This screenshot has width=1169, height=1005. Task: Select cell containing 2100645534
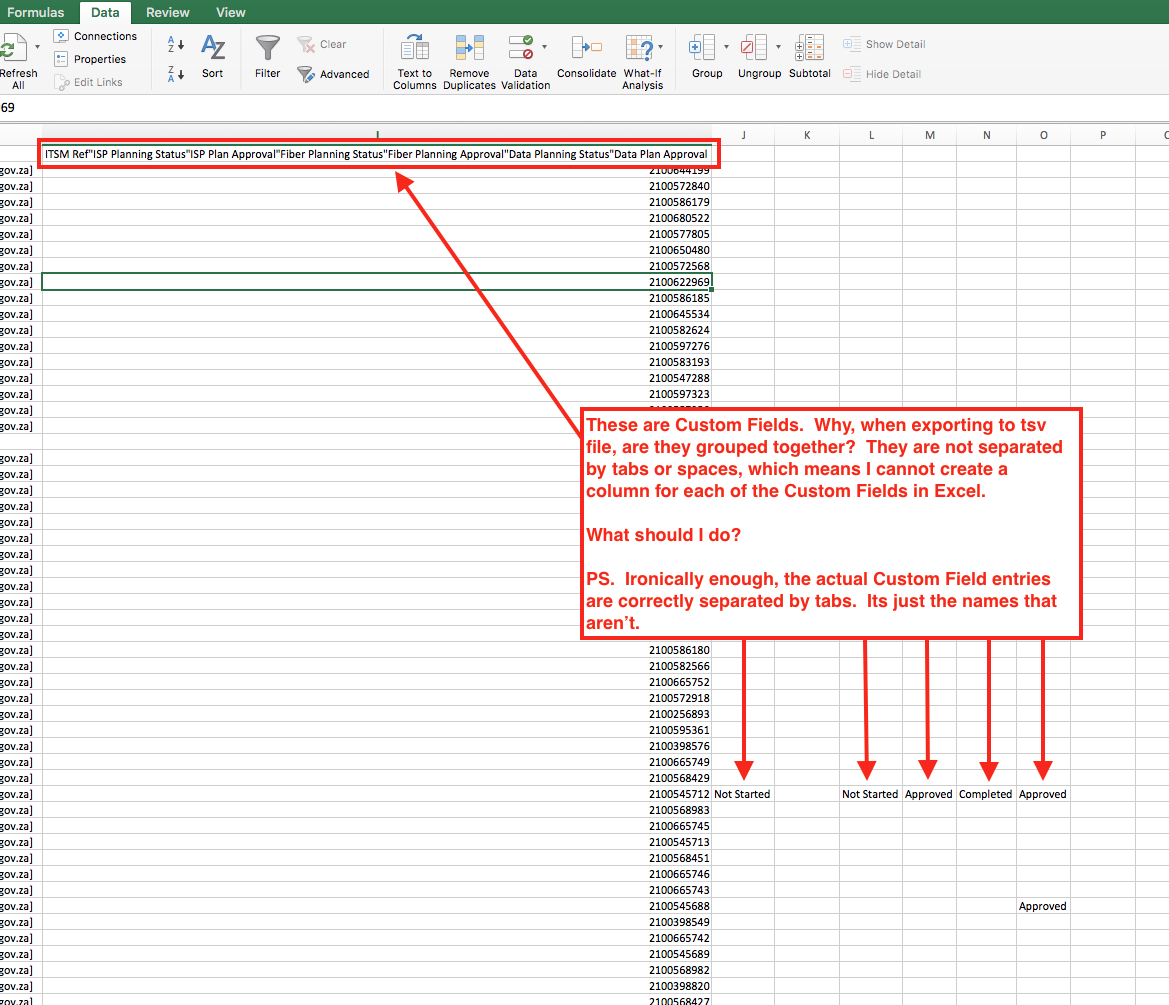click(x=377, y=314)
